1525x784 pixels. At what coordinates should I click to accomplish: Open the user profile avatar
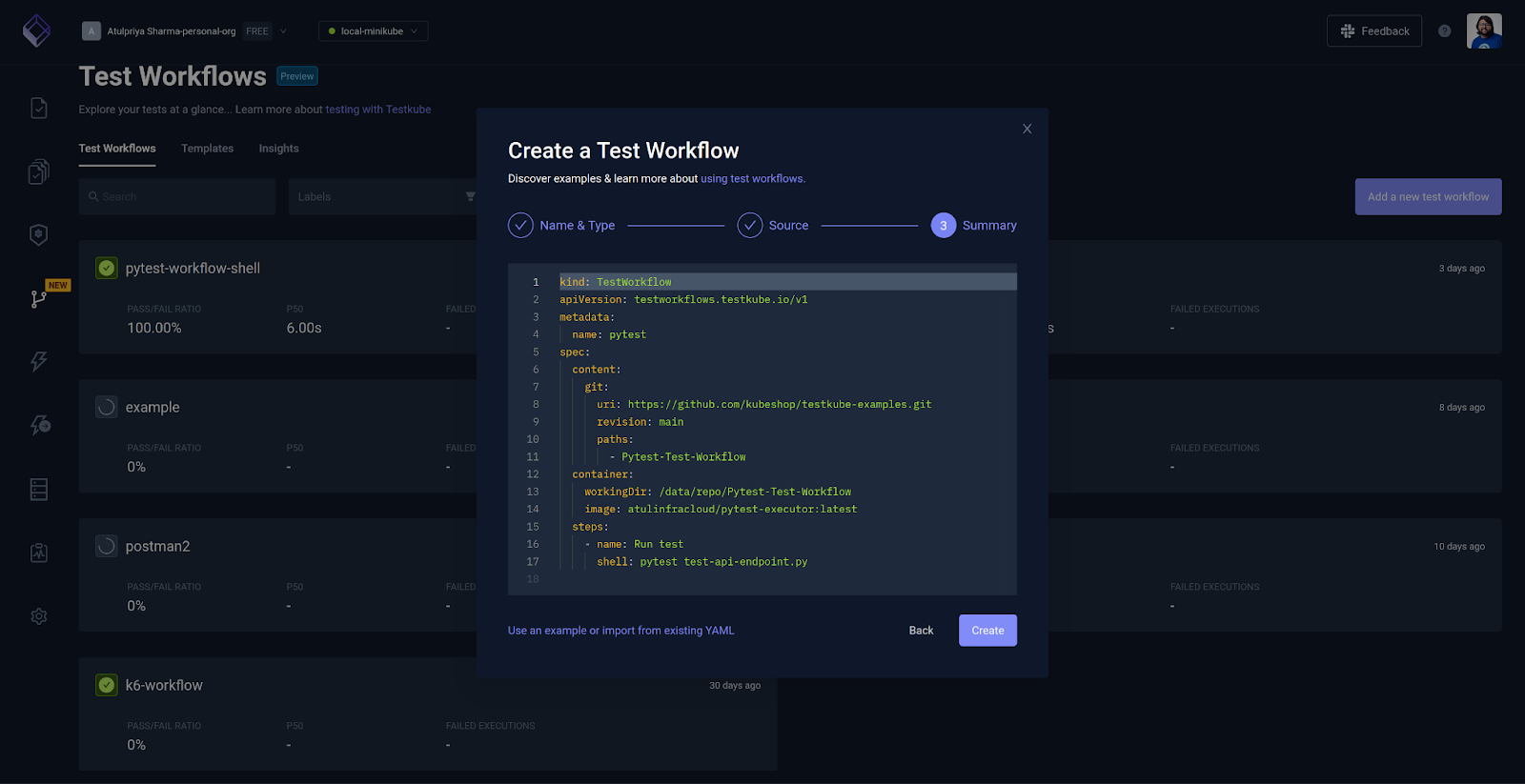point(1484,31)
